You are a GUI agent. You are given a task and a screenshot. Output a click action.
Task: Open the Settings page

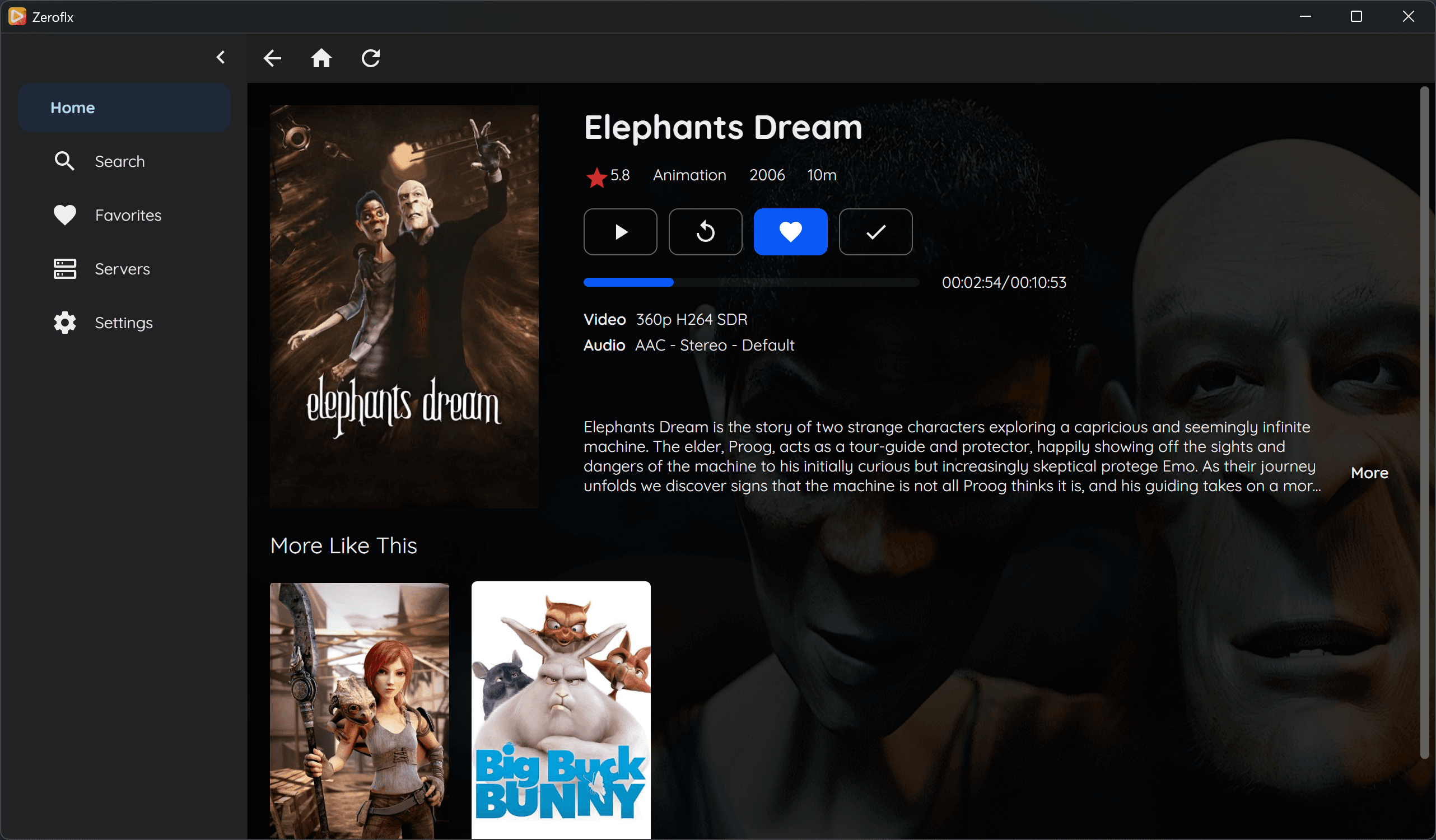point(123,323)
